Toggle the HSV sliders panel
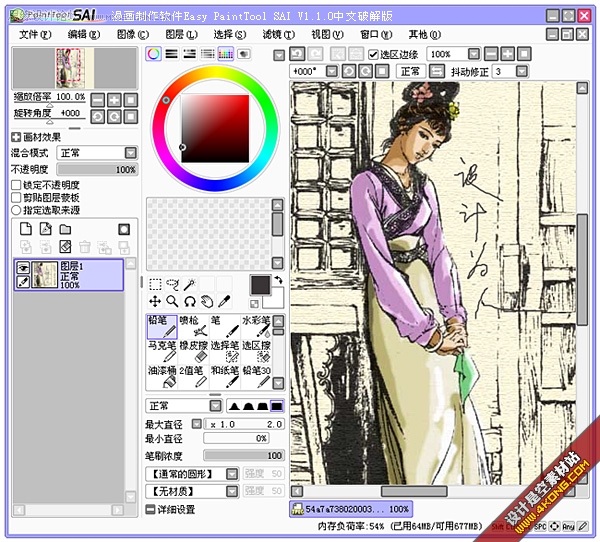 coord(189,54)
